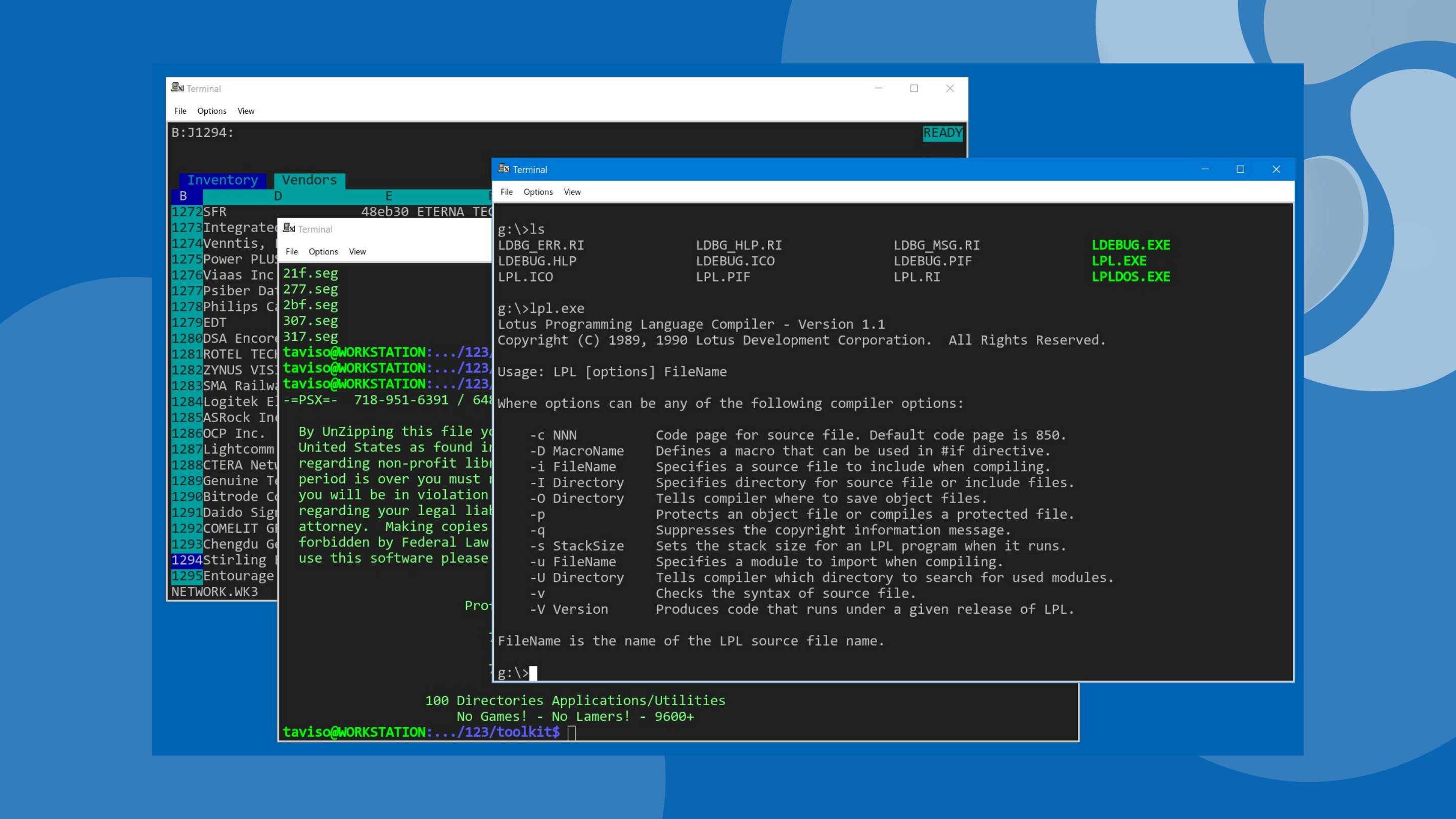This screenshot has height=819, width=1456.
Task: Click row 1279 EDT entry
Action: click(215, 322)
